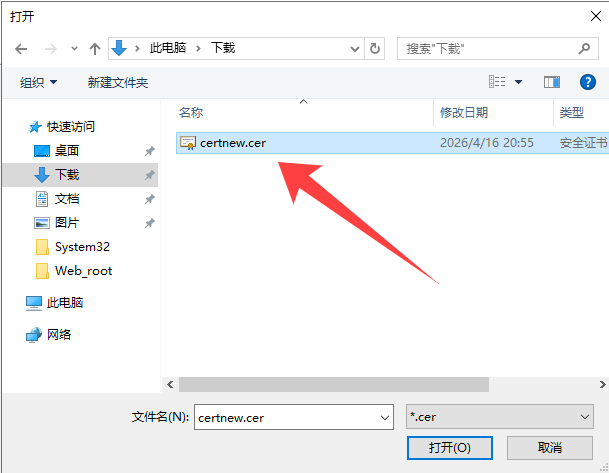The height and width of the screenshot is (473, 609).
Task: Refresh the Downloads folder view
Action: [374, 49]
